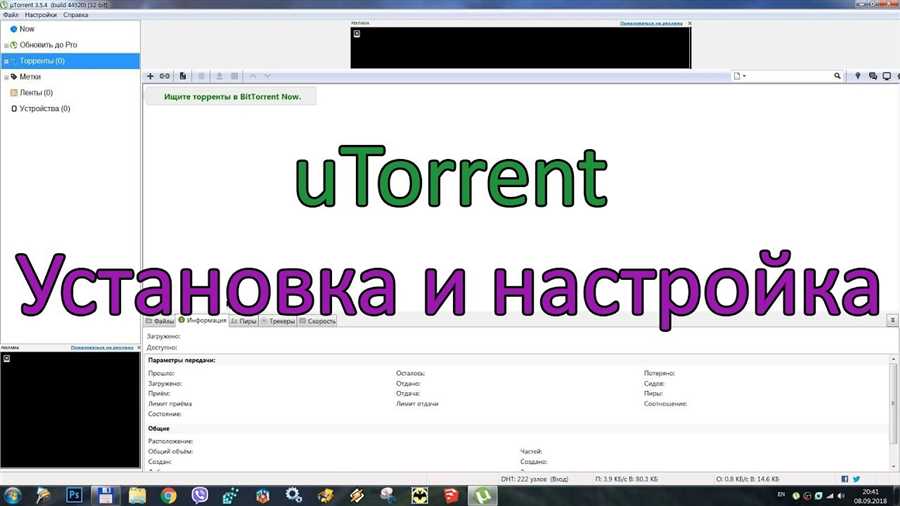Expand the Метки tree node
Screen dimensions: 900x506
pyautogui.click(x=6, y=77)
